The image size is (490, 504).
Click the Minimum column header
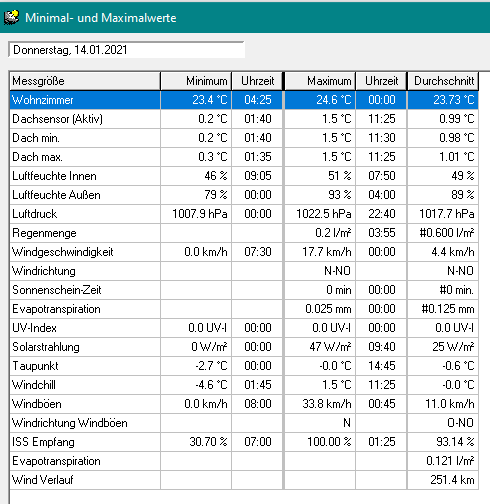[196, 81]
